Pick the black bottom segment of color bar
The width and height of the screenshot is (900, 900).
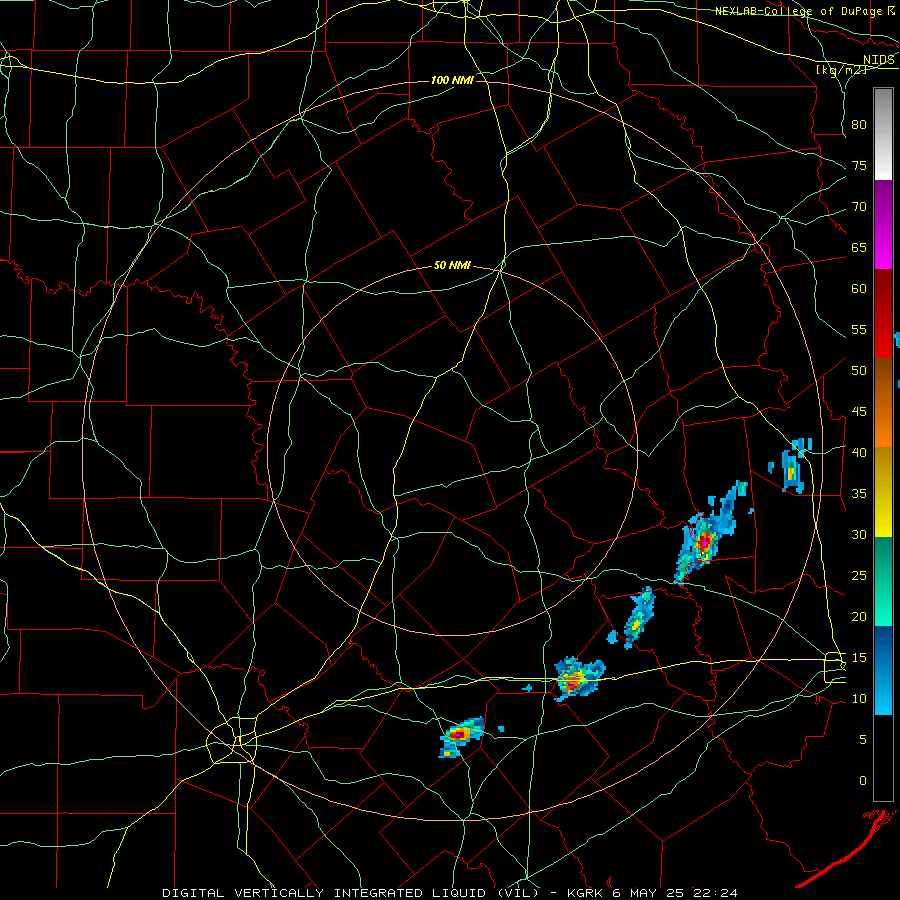pyautogui.click(x=883, y=758)
